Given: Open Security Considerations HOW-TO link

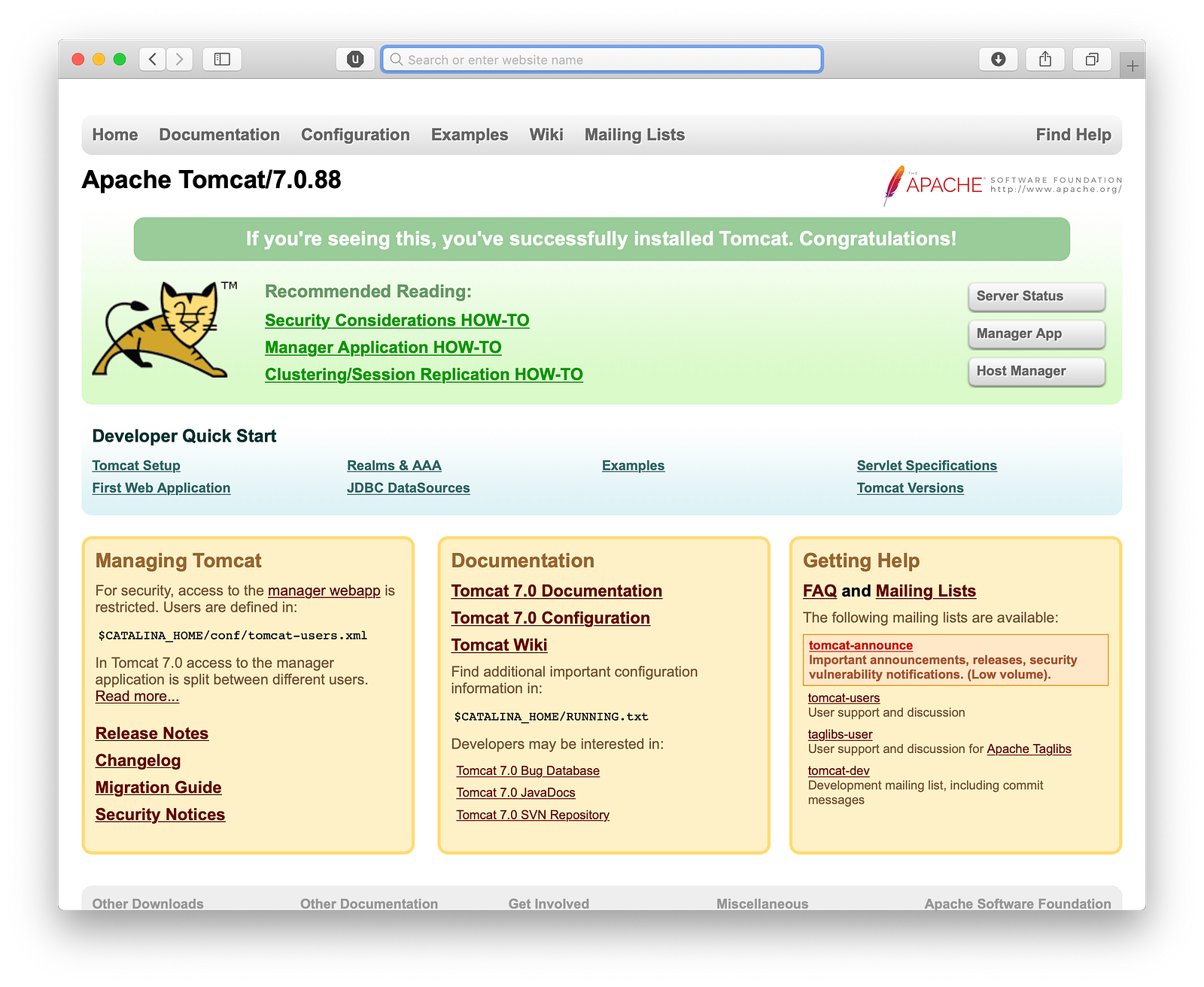Looking at the screenshot, I should [397, 320].
